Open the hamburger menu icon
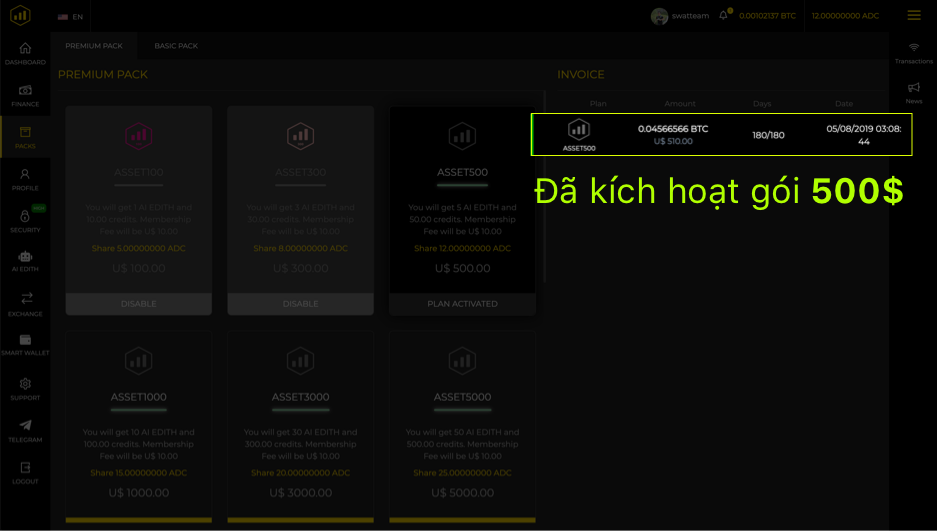Viewport: 937px width, 531px height. [914, 15]
